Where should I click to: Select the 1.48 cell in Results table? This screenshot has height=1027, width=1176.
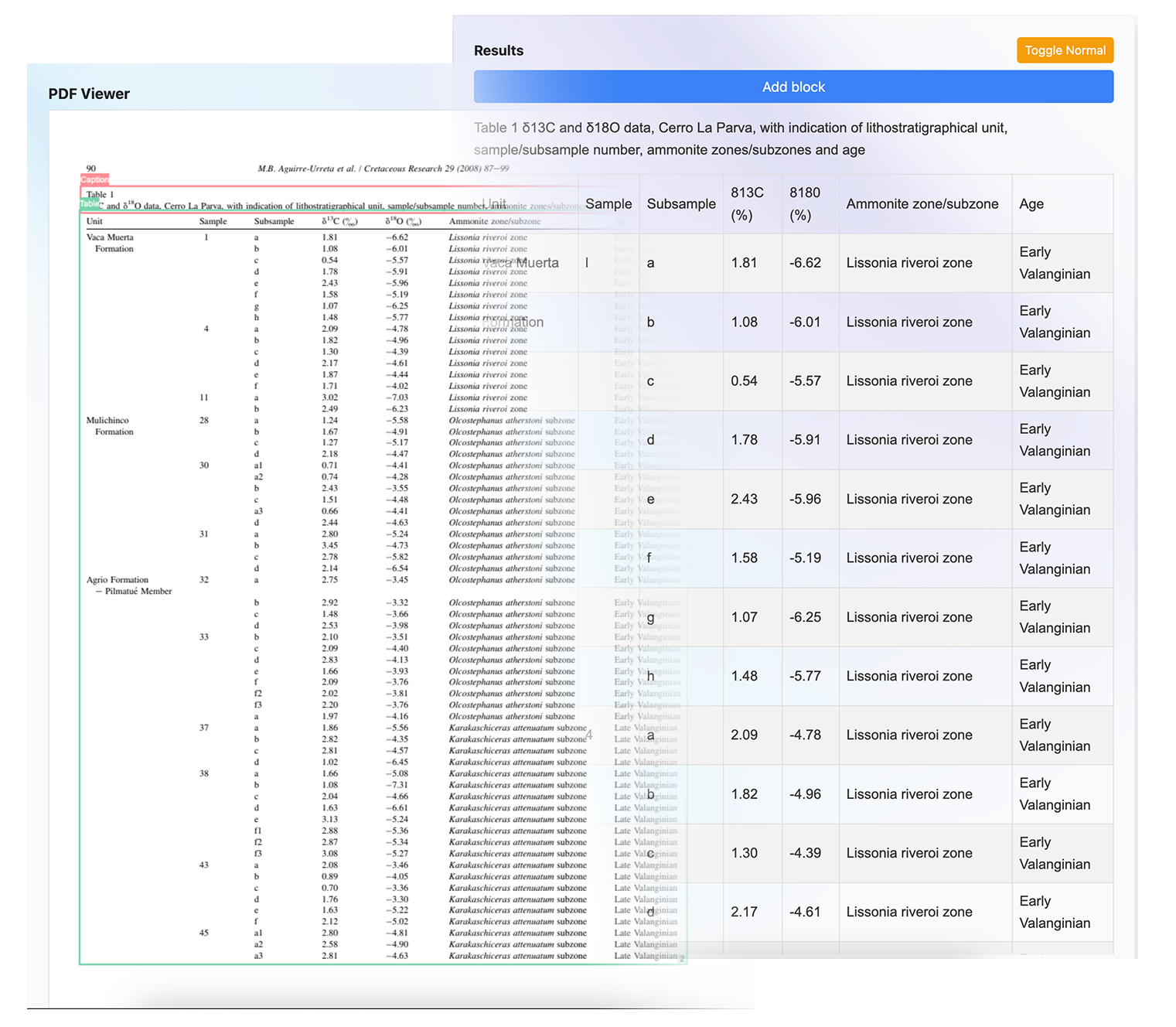coord(752,676)
